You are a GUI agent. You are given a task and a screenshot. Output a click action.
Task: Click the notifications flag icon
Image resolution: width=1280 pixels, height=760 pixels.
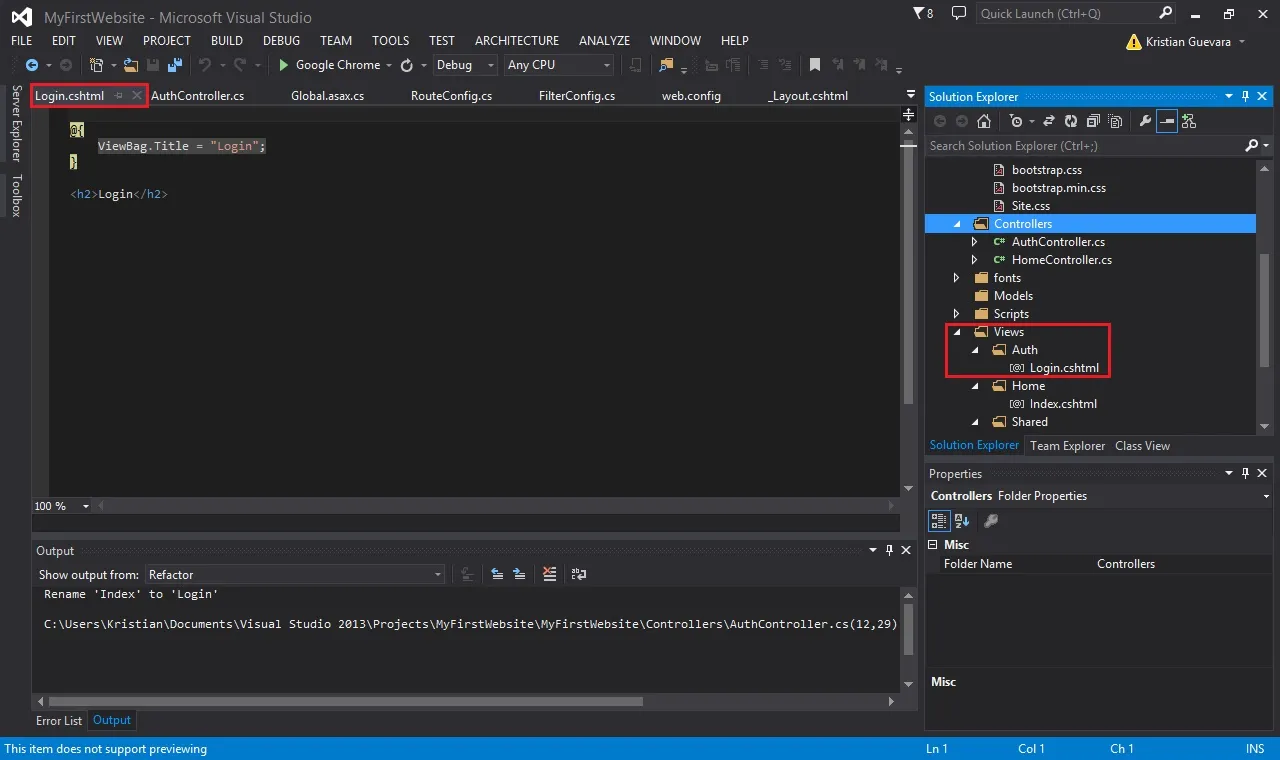[919, 14]
